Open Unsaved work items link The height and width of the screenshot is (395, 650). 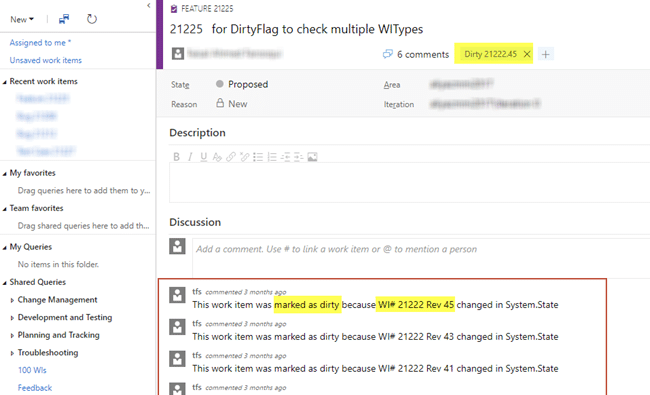(x=46, y=61)
